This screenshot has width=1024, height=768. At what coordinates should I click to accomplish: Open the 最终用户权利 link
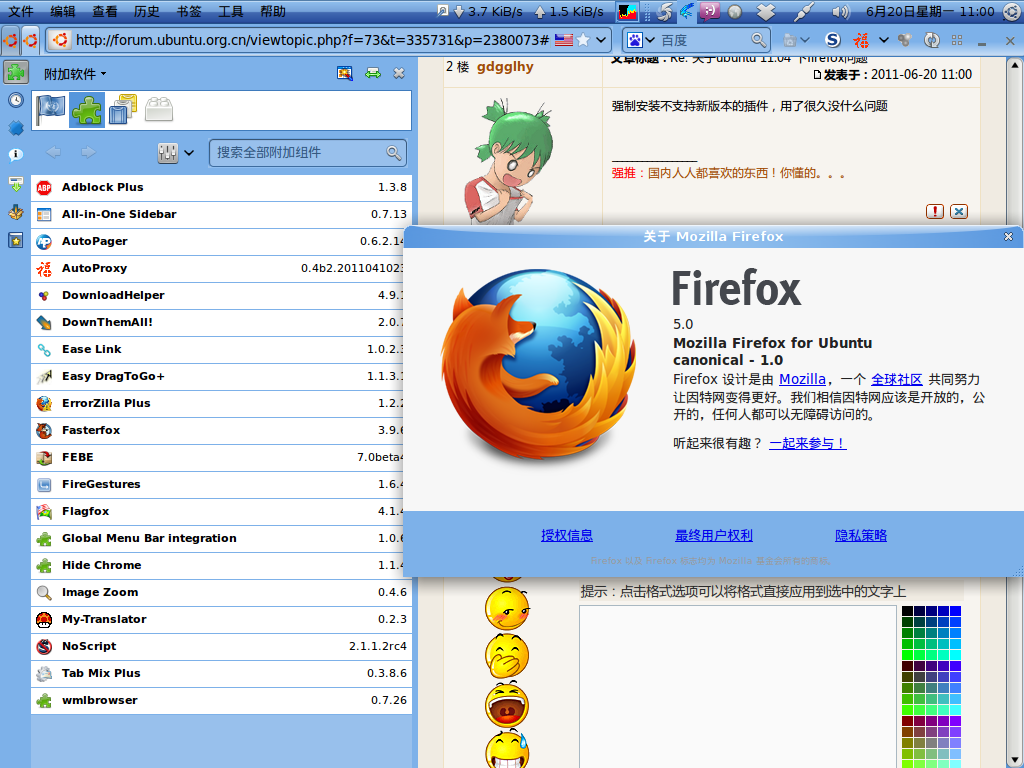tap(714, 536)
